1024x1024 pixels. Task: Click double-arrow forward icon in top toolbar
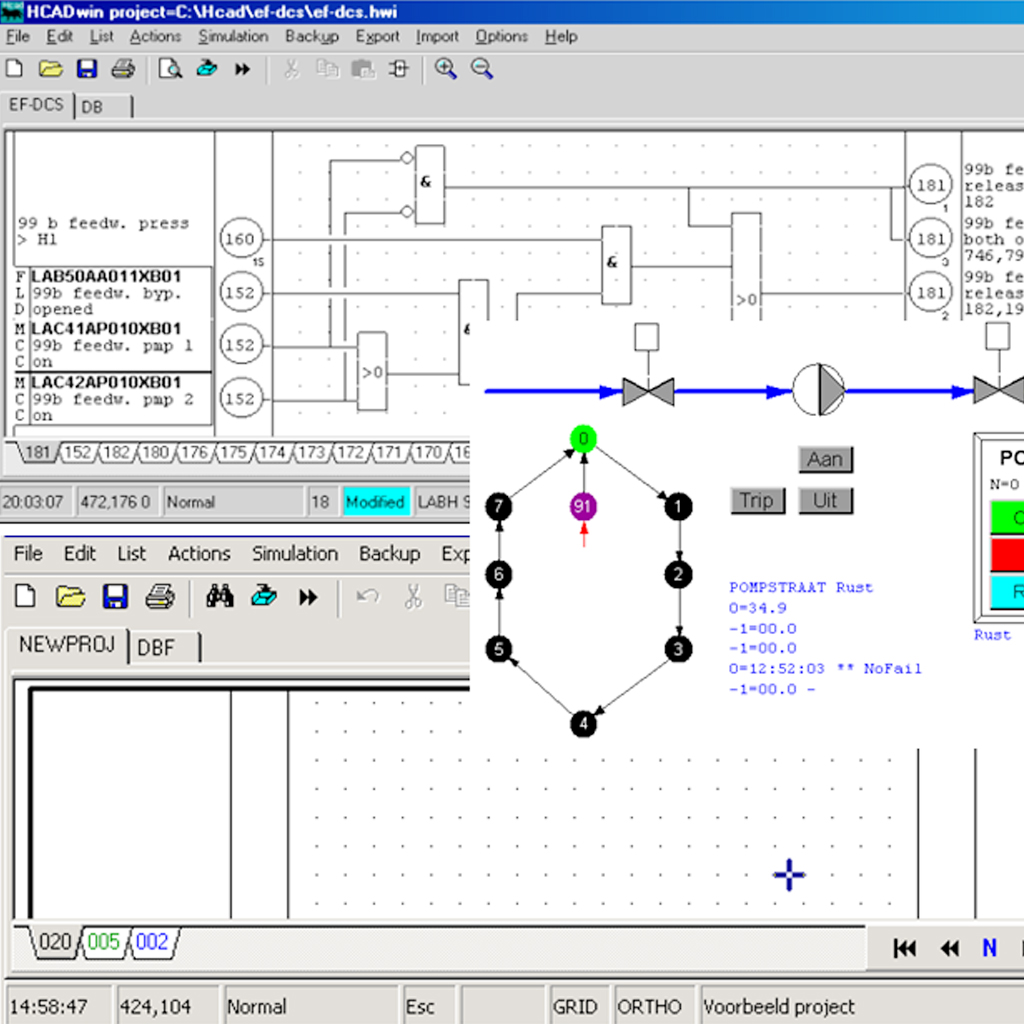(242, 69)
